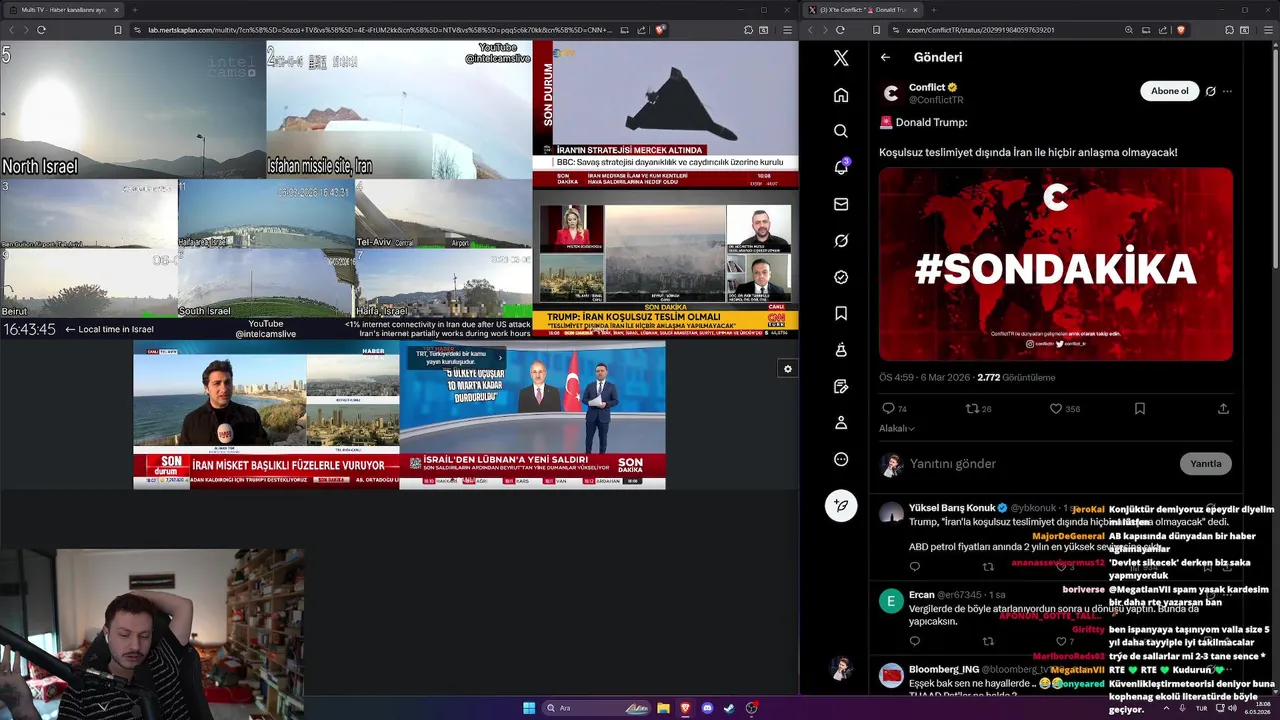Image resolution: width=1280 pixels, height=720 pixels.
Task: Repost the Conflict tweet
Action: tap(971, 409)
